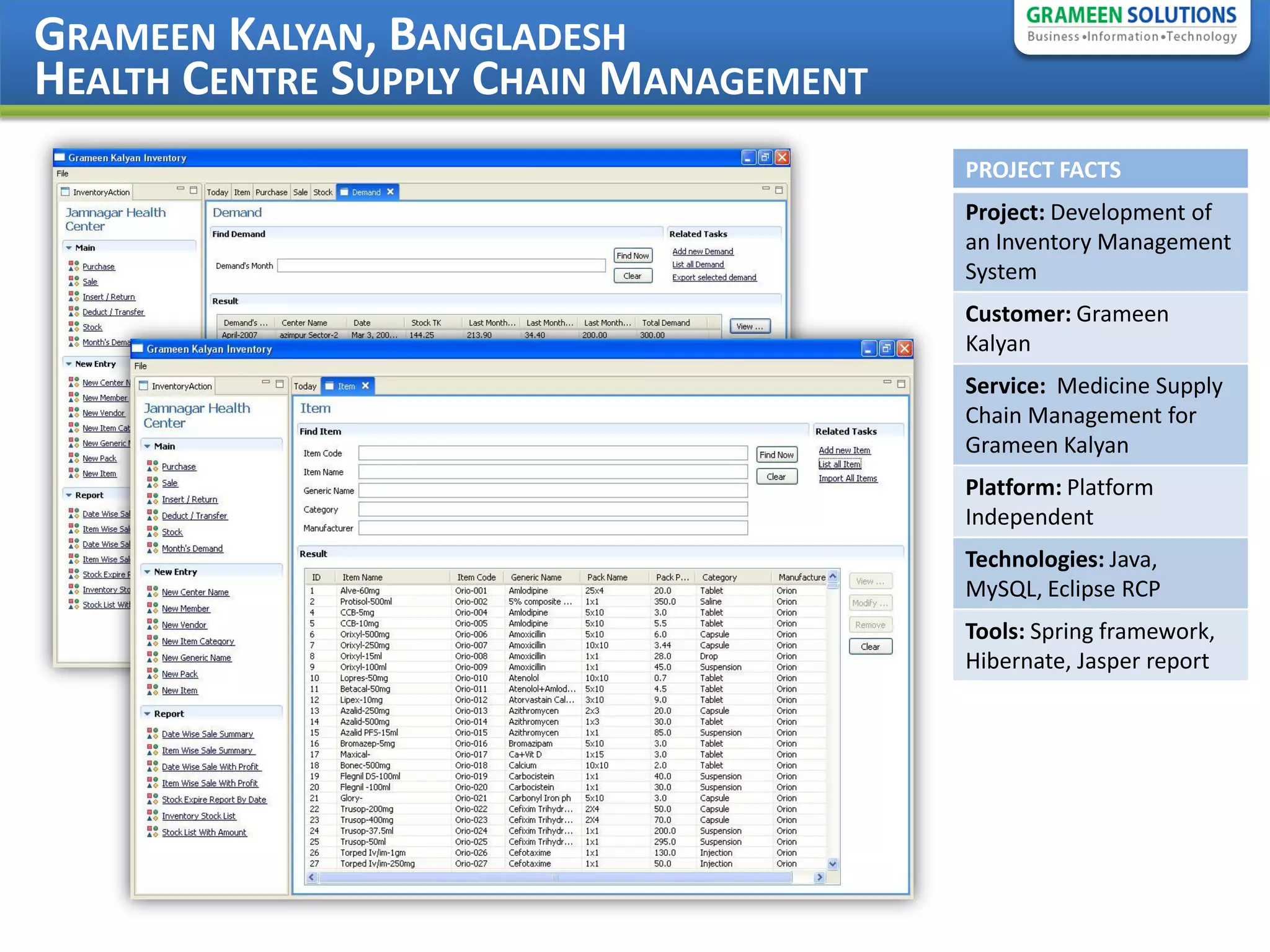Click the New Pack icon in front window
This screenshot has height=952, width=1270.
pyautogui.click(x=152, y=674)
